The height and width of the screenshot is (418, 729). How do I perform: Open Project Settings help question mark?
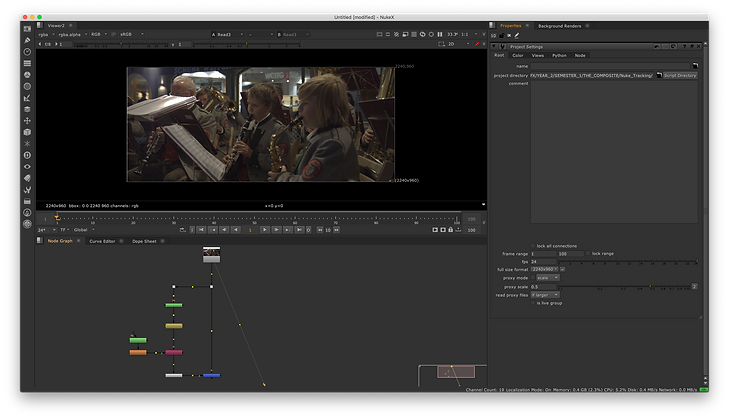pyautogui.click(x=684, y=46)
